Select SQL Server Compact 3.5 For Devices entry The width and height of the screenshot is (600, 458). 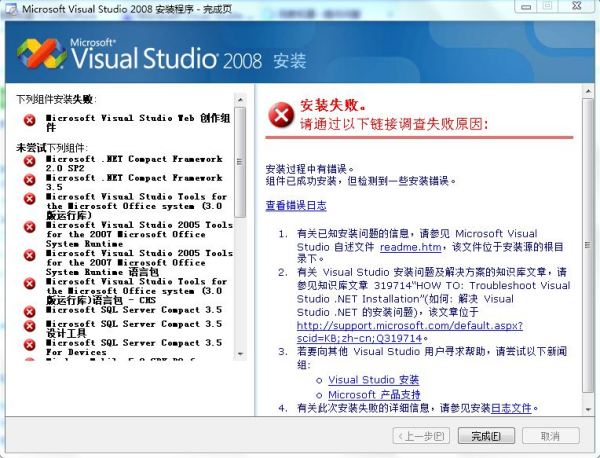[134, 347]
